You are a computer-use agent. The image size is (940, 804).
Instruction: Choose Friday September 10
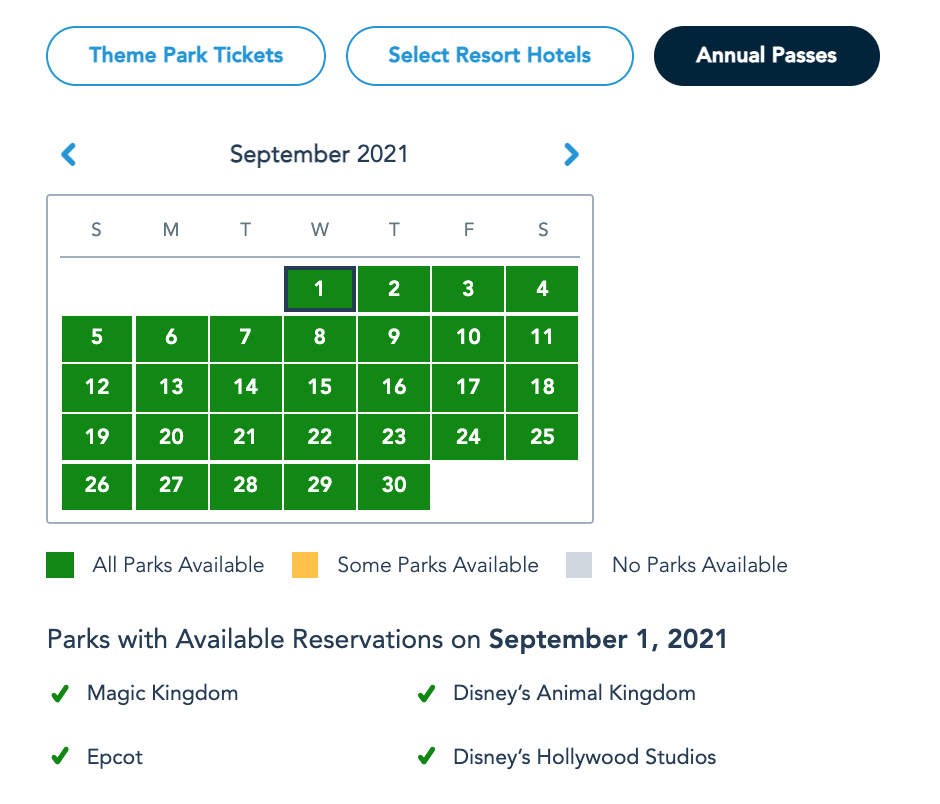[468, 337]
